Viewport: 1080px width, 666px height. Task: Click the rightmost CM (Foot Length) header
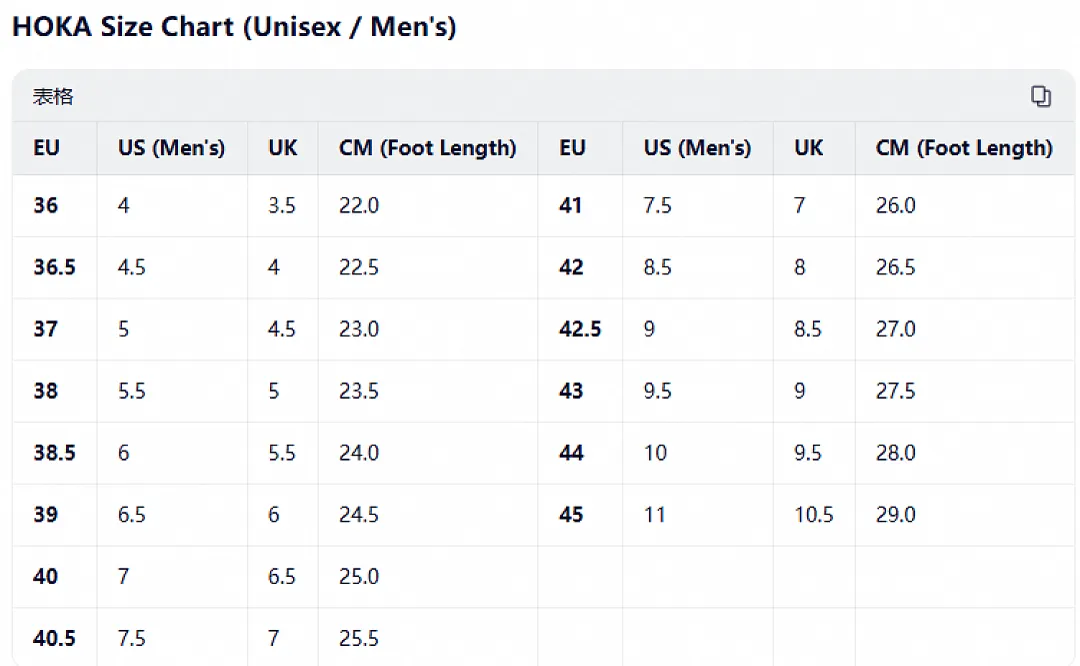pos(964,147)
